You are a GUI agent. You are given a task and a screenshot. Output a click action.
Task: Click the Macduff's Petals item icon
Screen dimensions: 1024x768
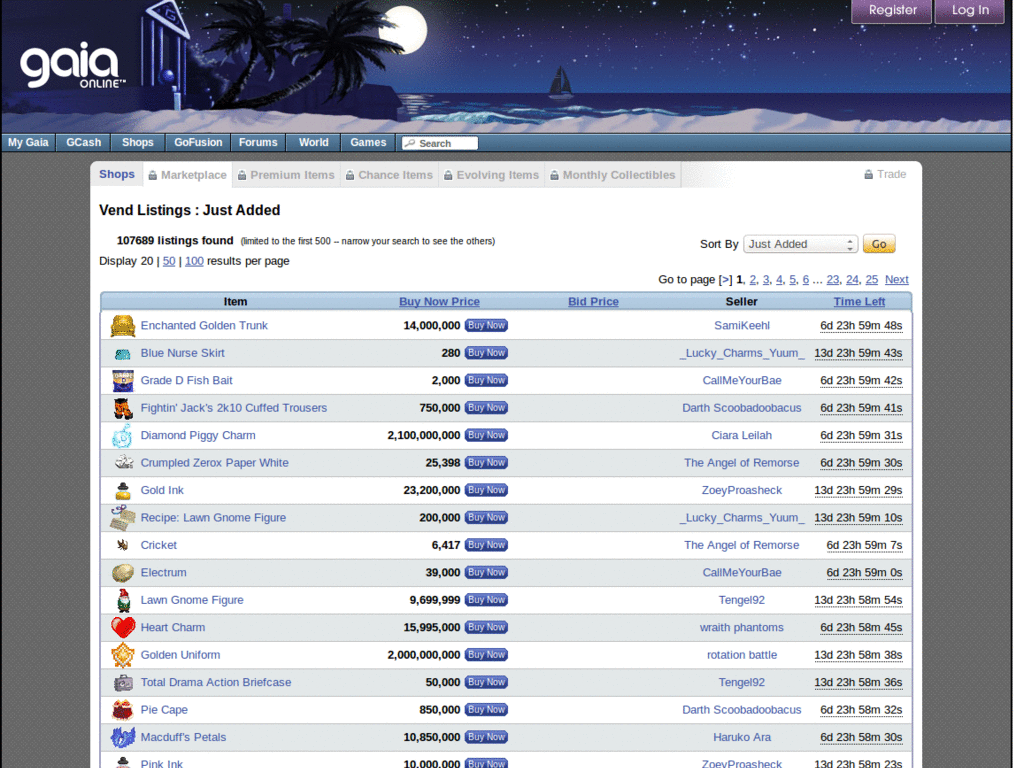(x=123, y=737)
